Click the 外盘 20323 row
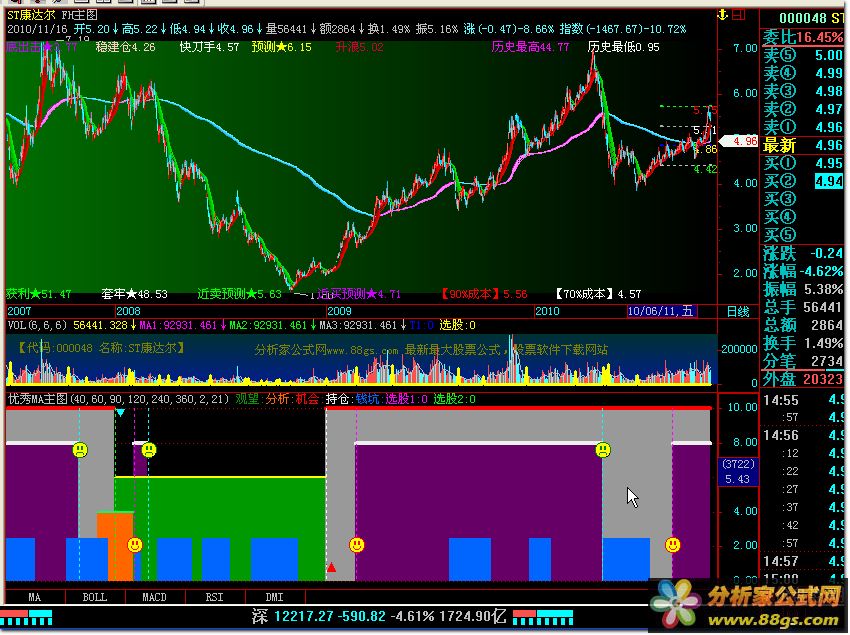This screenshot has height=635, width=850. (803, 379)
